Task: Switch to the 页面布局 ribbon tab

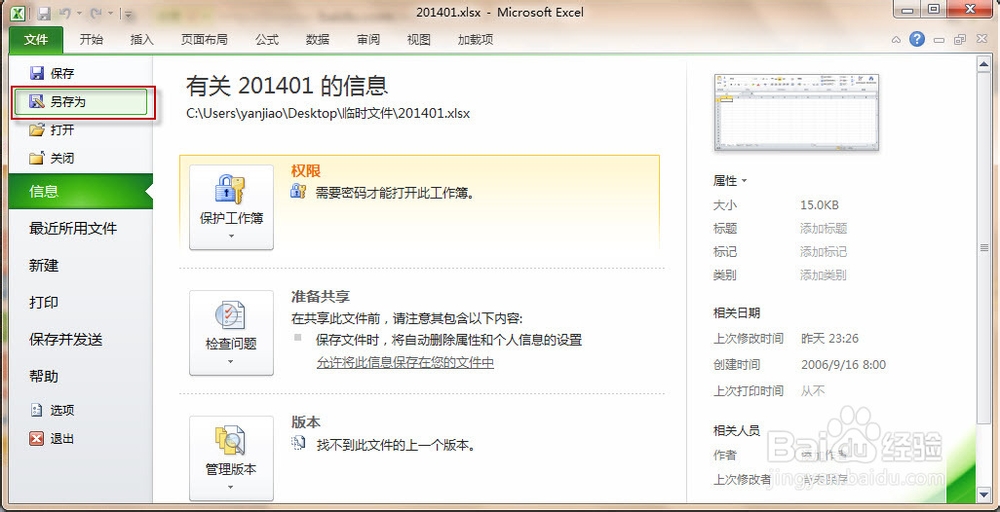Action: (x=204, y=40)
